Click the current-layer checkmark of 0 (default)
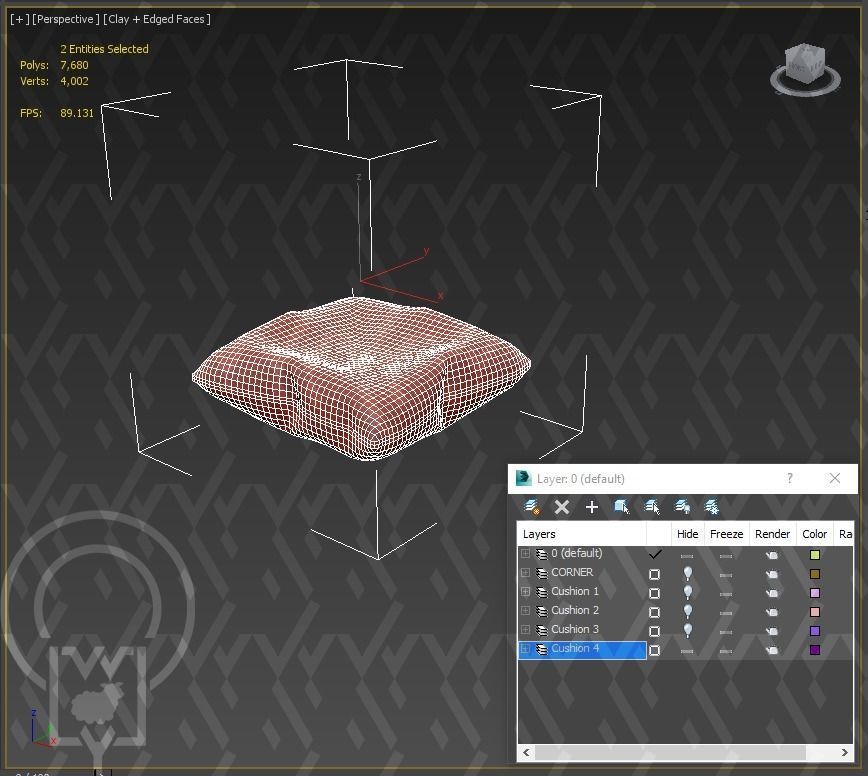This screenshot has height=776, width=868. 655,553
